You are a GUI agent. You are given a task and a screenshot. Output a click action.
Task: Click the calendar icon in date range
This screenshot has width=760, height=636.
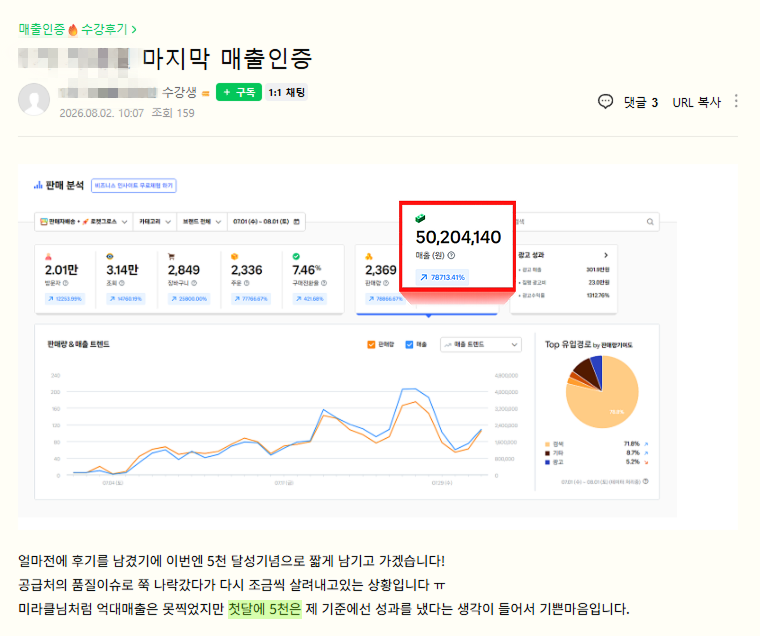297,222
